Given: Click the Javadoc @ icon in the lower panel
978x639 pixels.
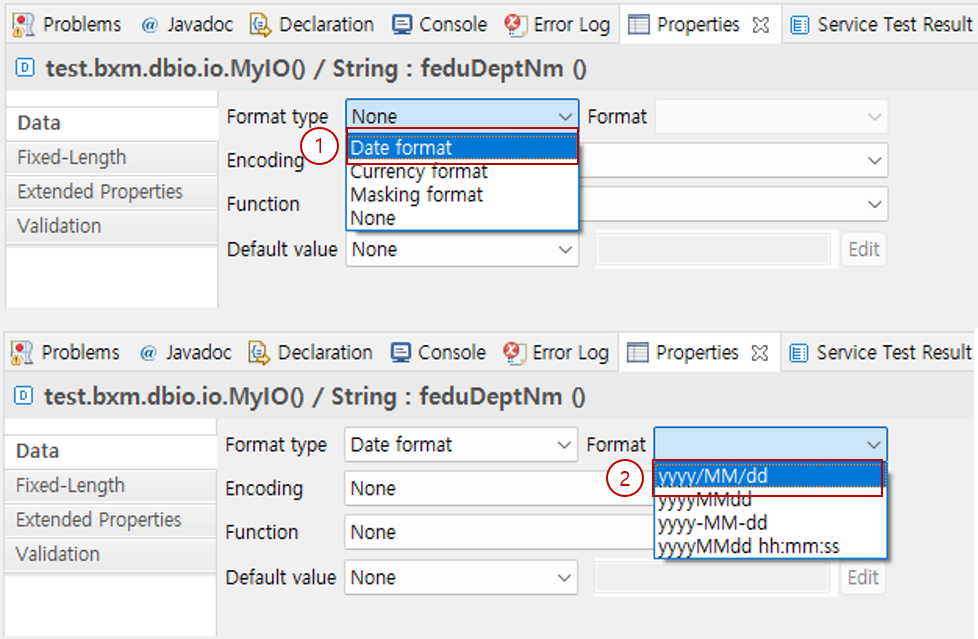Looking at the screenshot, I should 149,353.
